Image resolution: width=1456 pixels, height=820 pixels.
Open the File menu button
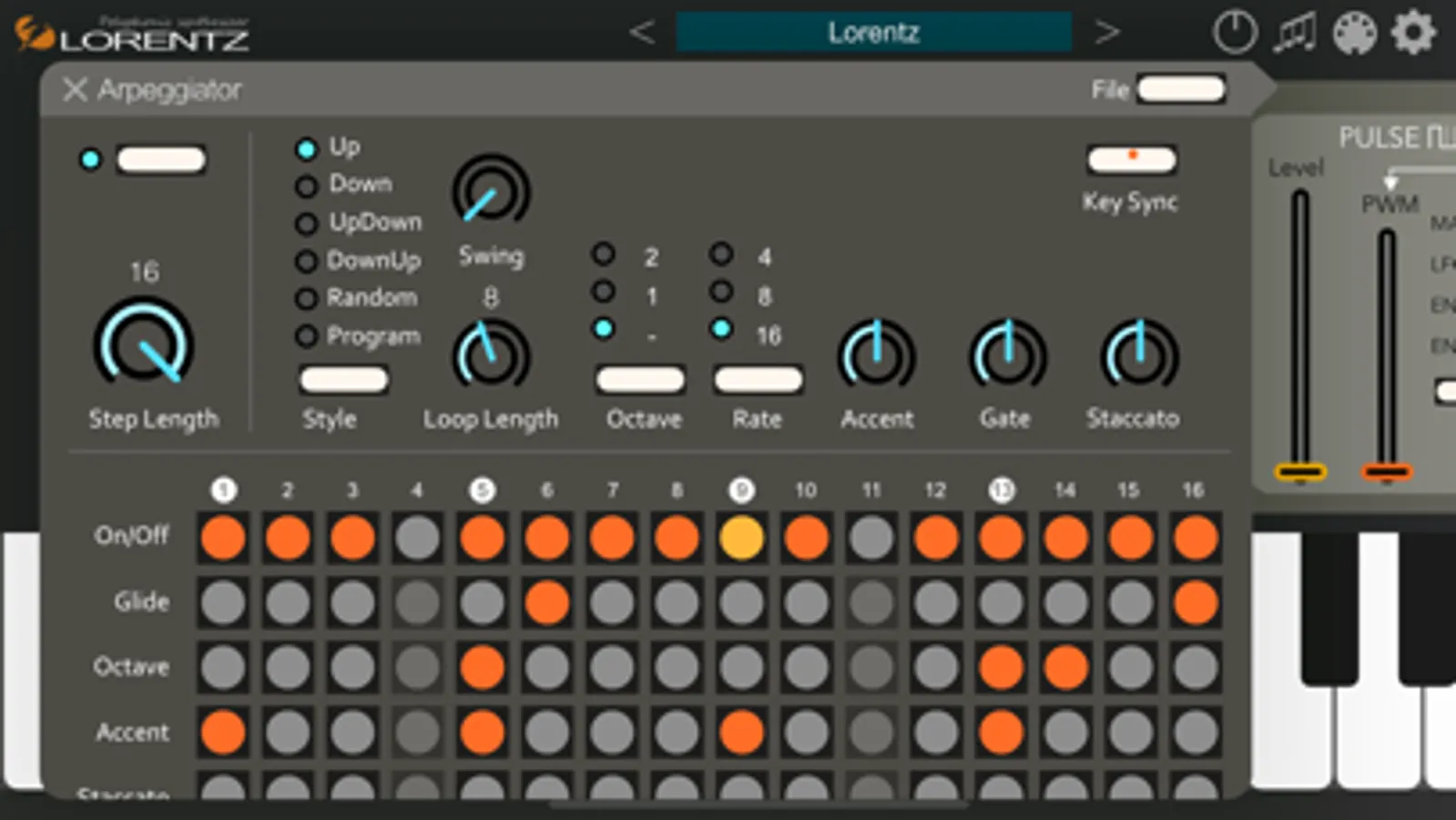1181,88
